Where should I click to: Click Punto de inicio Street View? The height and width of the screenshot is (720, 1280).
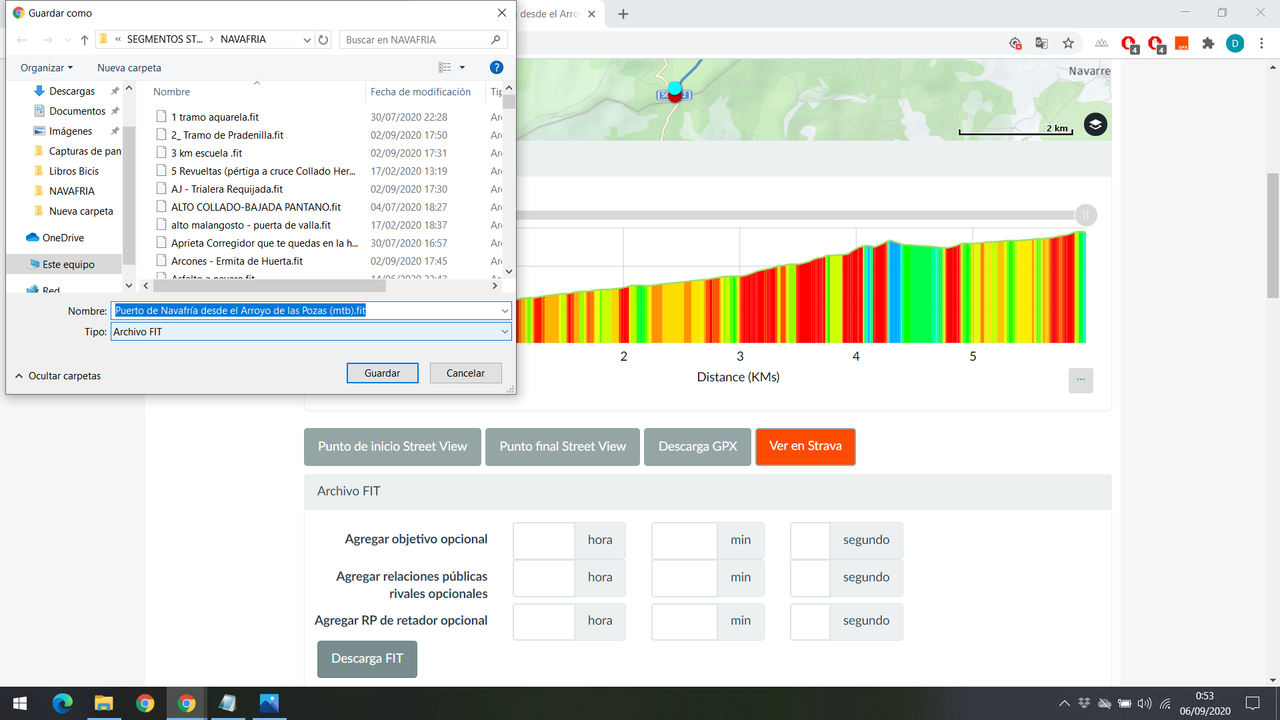pyautogui.click(x=393, y=446)
